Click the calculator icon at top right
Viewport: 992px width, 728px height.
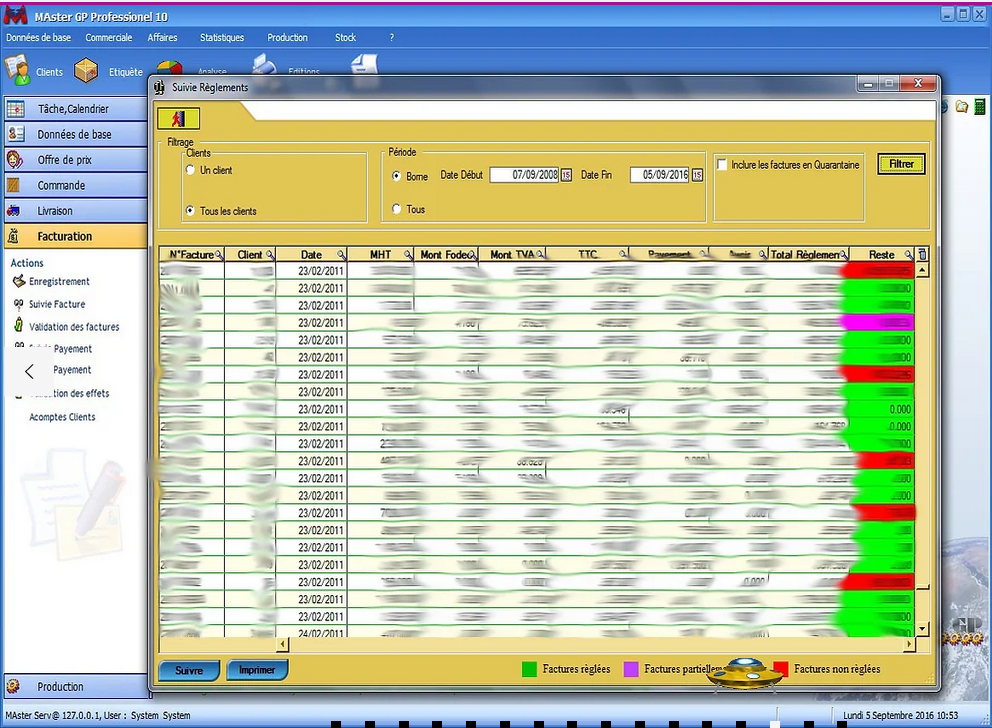point(979,106)
